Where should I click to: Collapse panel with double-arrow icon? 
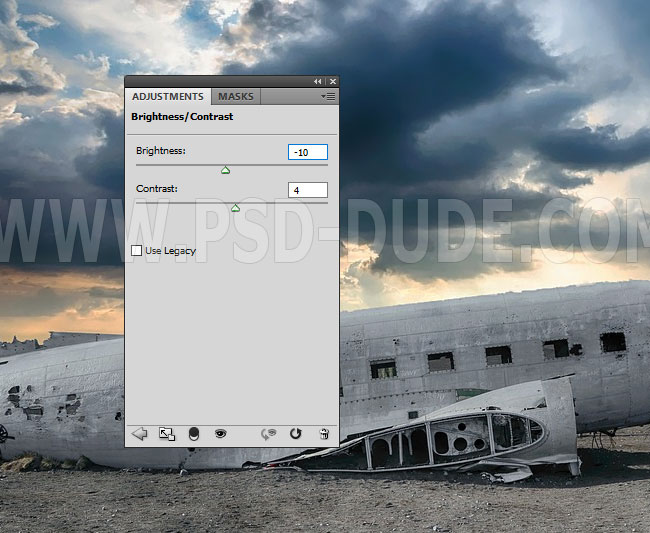[318, 82]
